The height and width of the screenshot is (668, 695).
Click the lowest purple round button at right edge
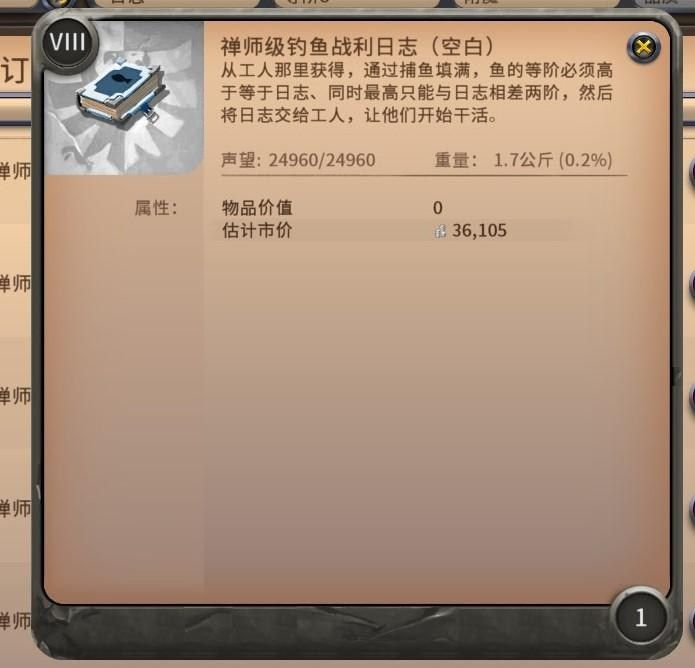coord(691,621)
